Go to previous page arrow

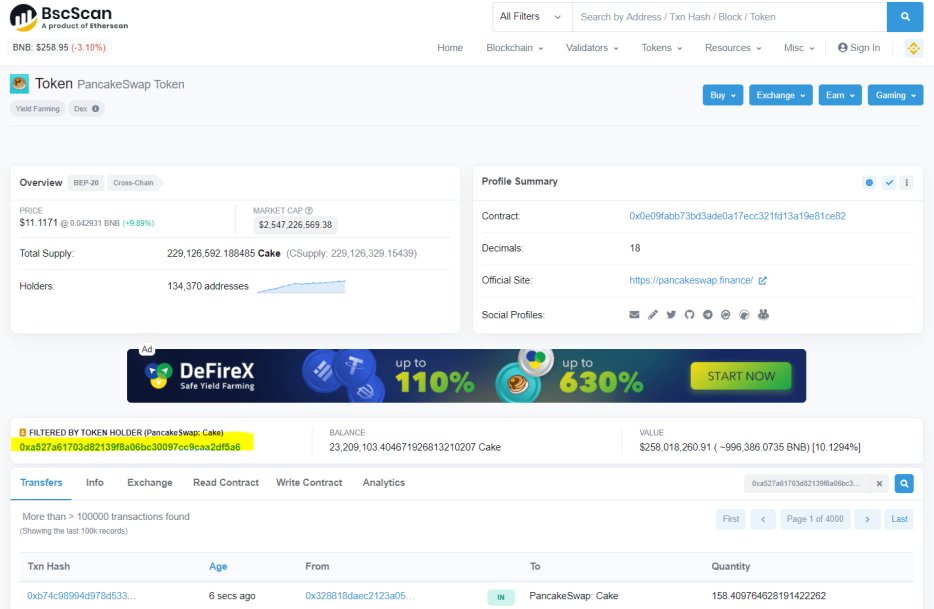(763, 519)
